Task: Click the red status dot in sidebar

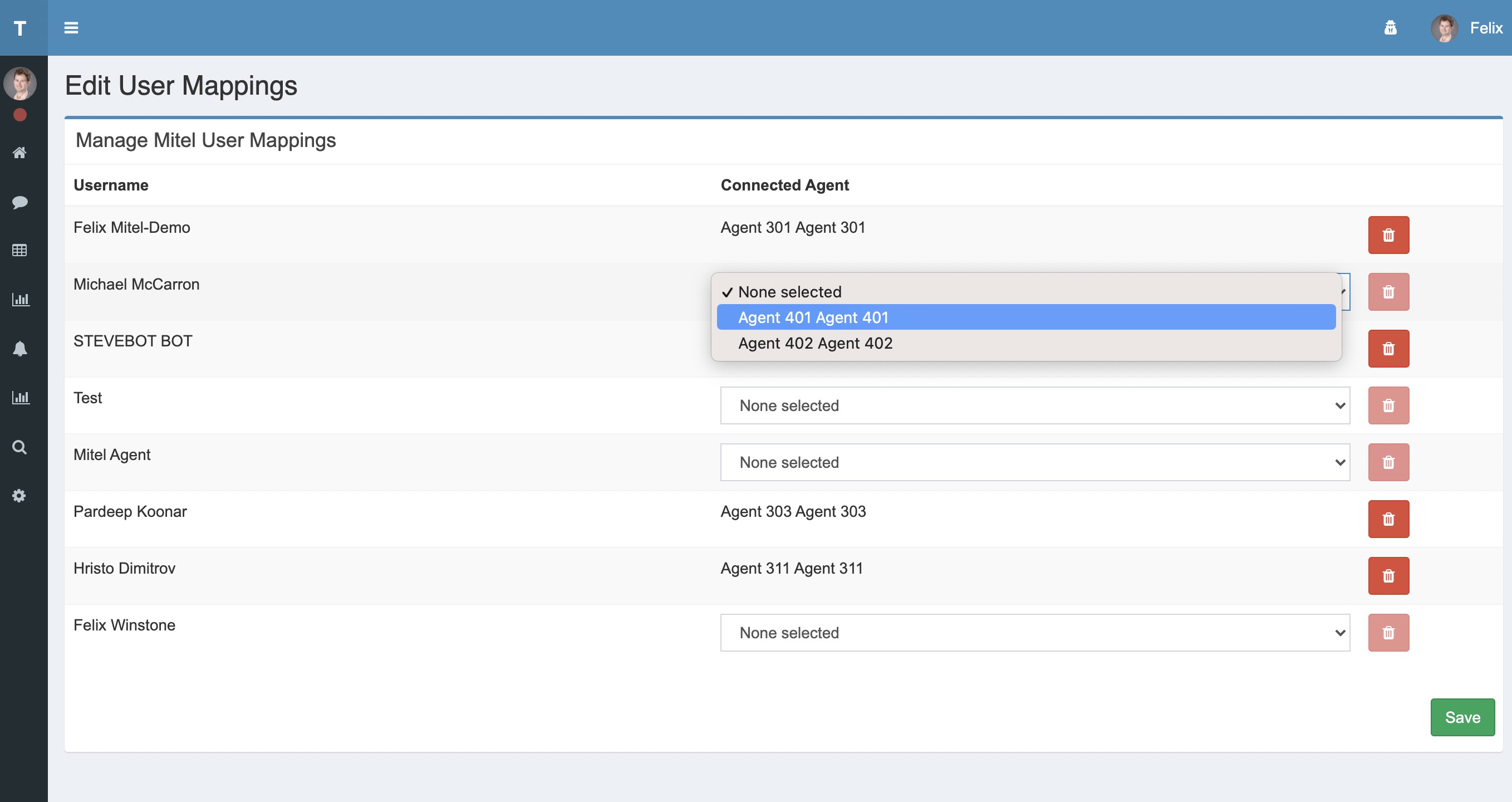Action: pyautogui.click(x=20, y=115)
